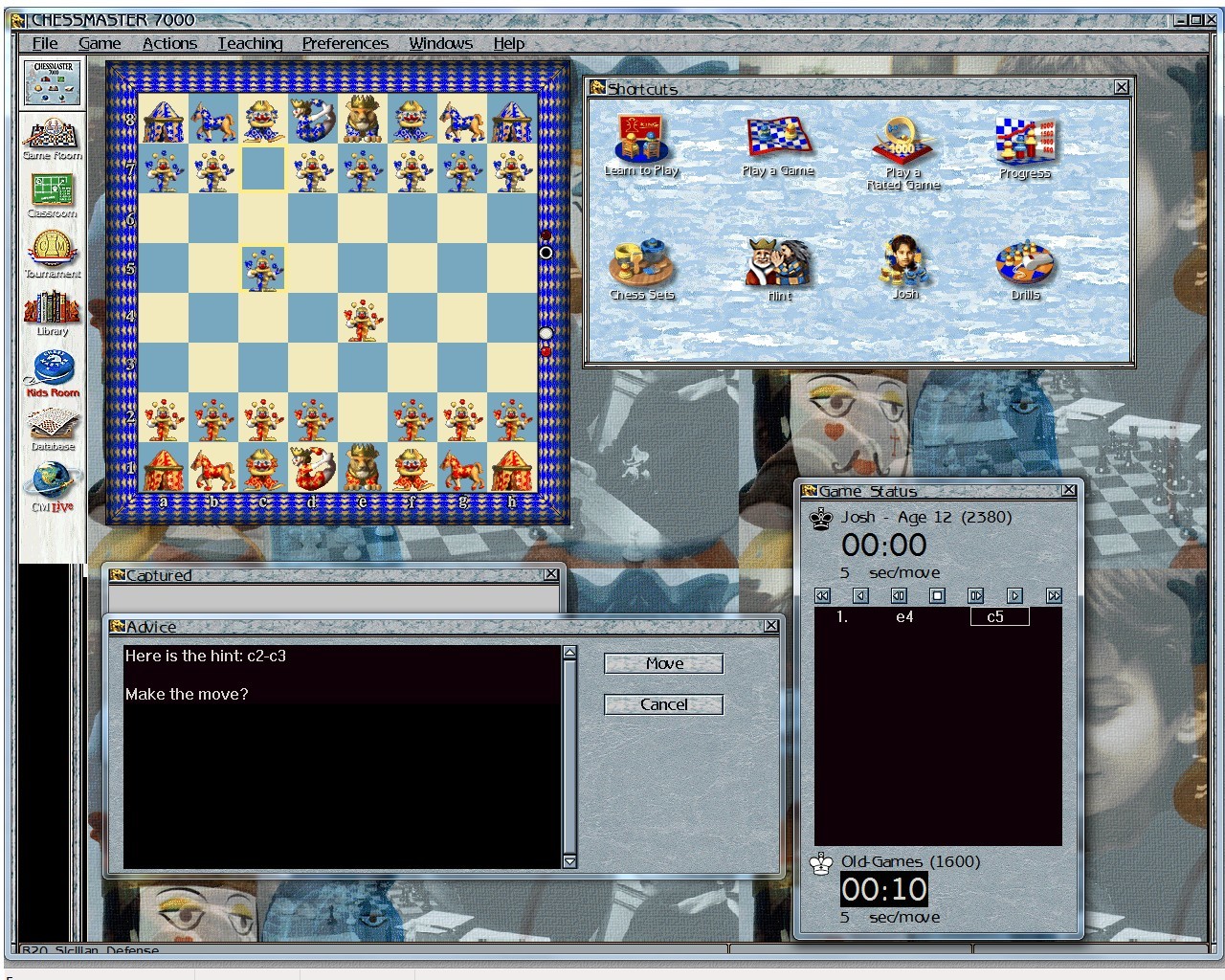The image size is (1225, 980).
Task: Open the Teaching menu
Action: coord(250,43)
